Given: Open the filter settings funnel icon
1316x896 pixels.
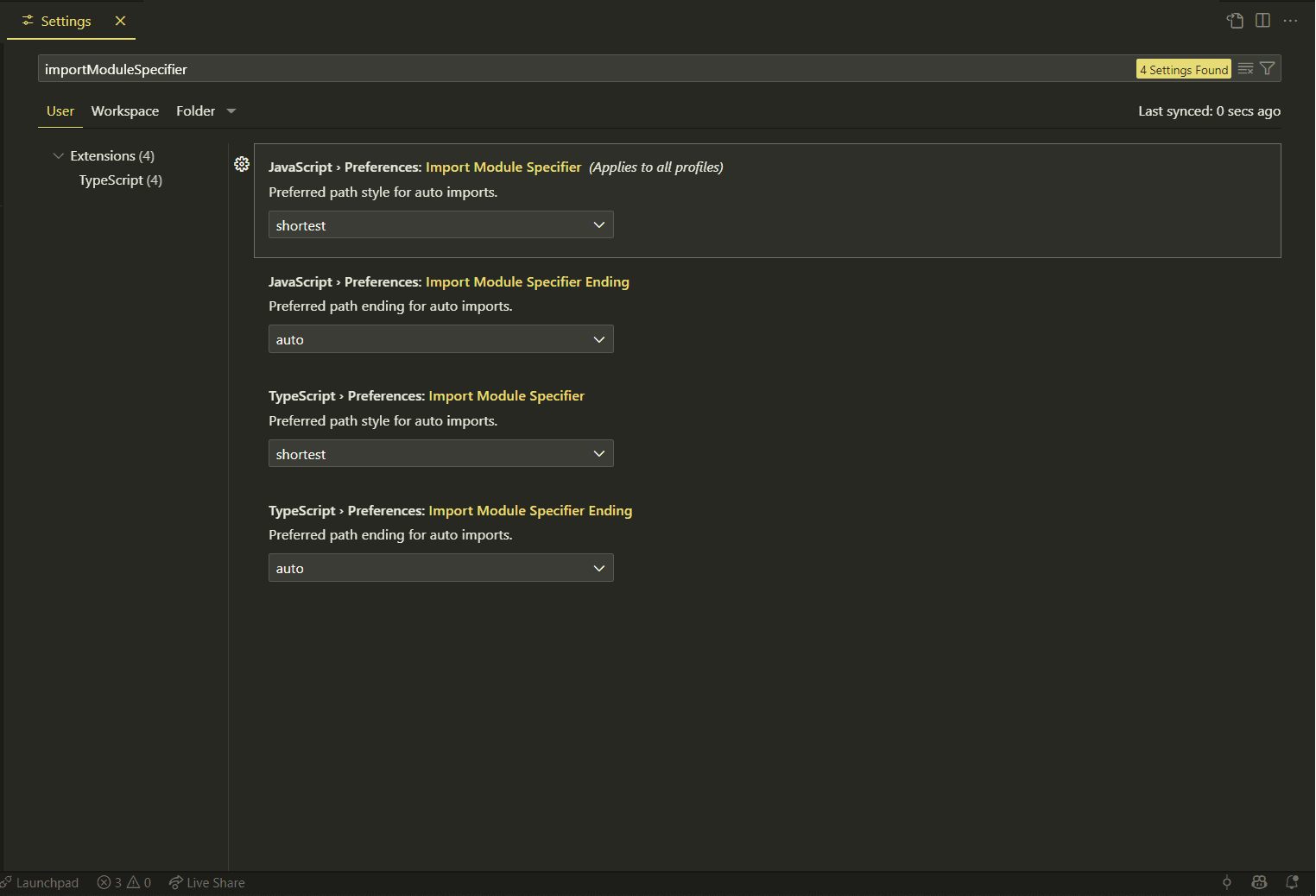Looking at the screenshot, I should click(x=1267, y=69).
